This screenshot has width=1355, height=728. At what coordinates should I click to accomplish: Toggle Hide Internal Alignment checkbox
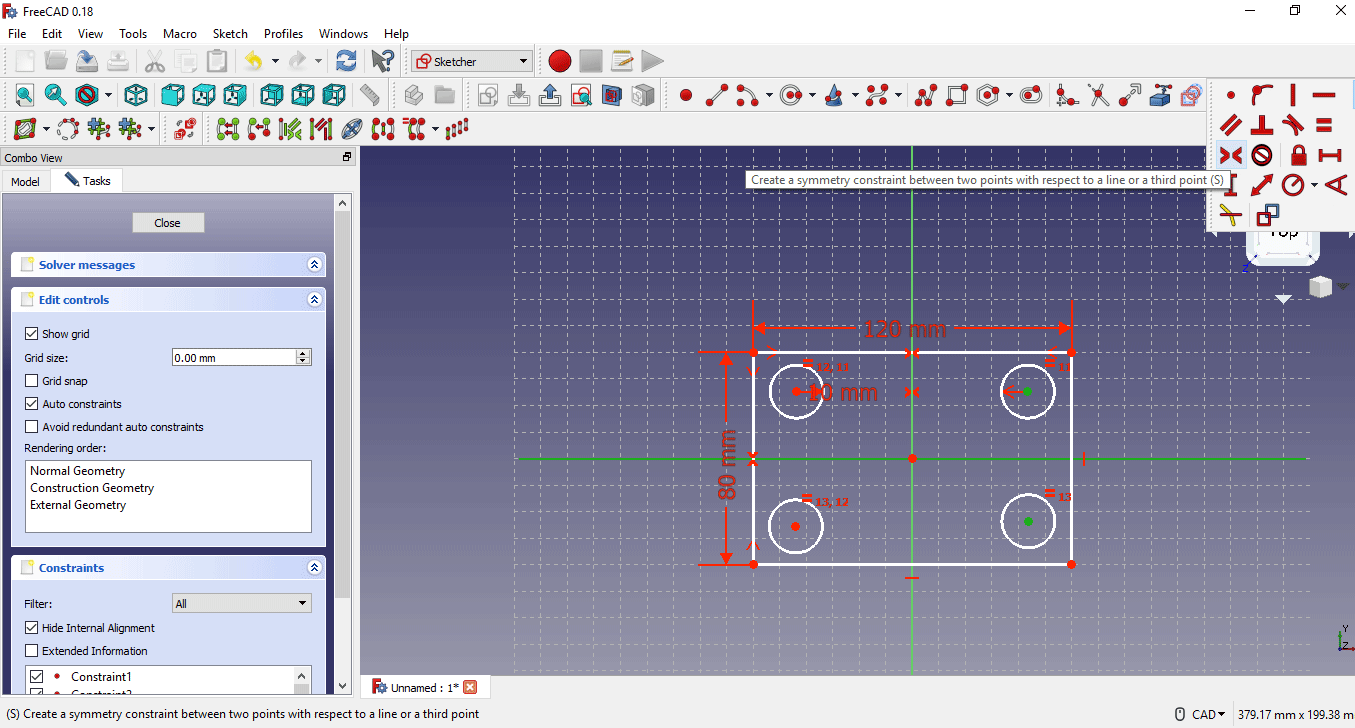click(31, 628)
